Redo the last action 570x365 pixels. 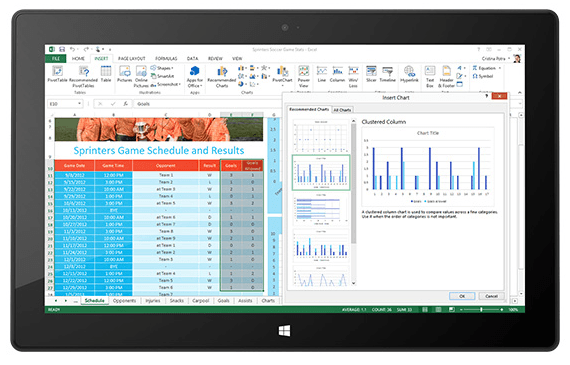tap(86, 49)
